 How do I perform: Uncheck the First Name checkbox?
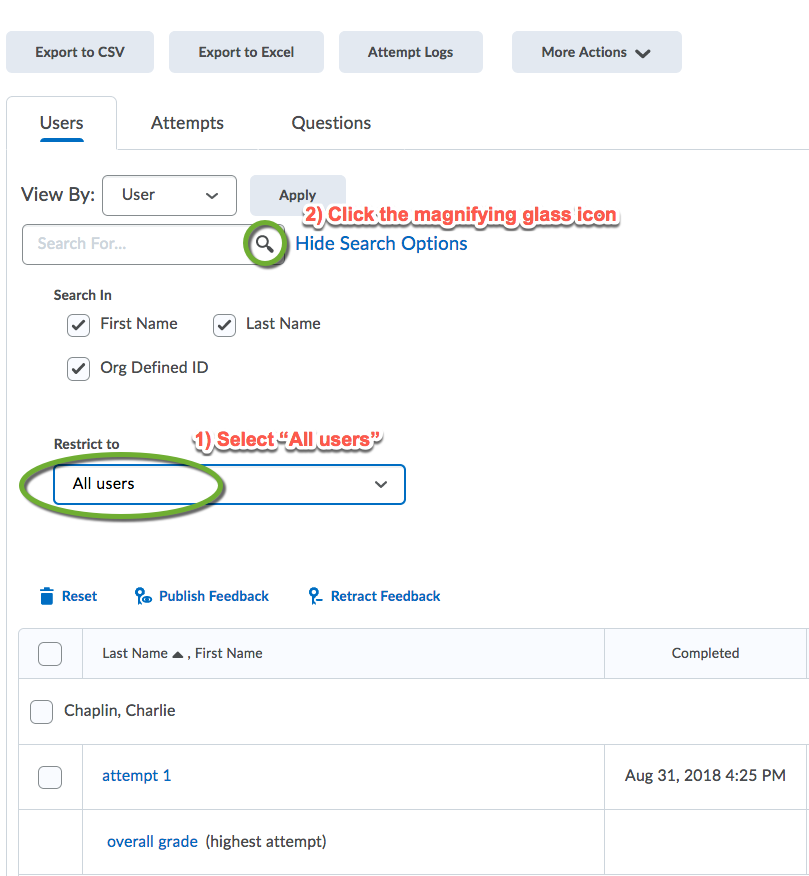click(79, 325)
